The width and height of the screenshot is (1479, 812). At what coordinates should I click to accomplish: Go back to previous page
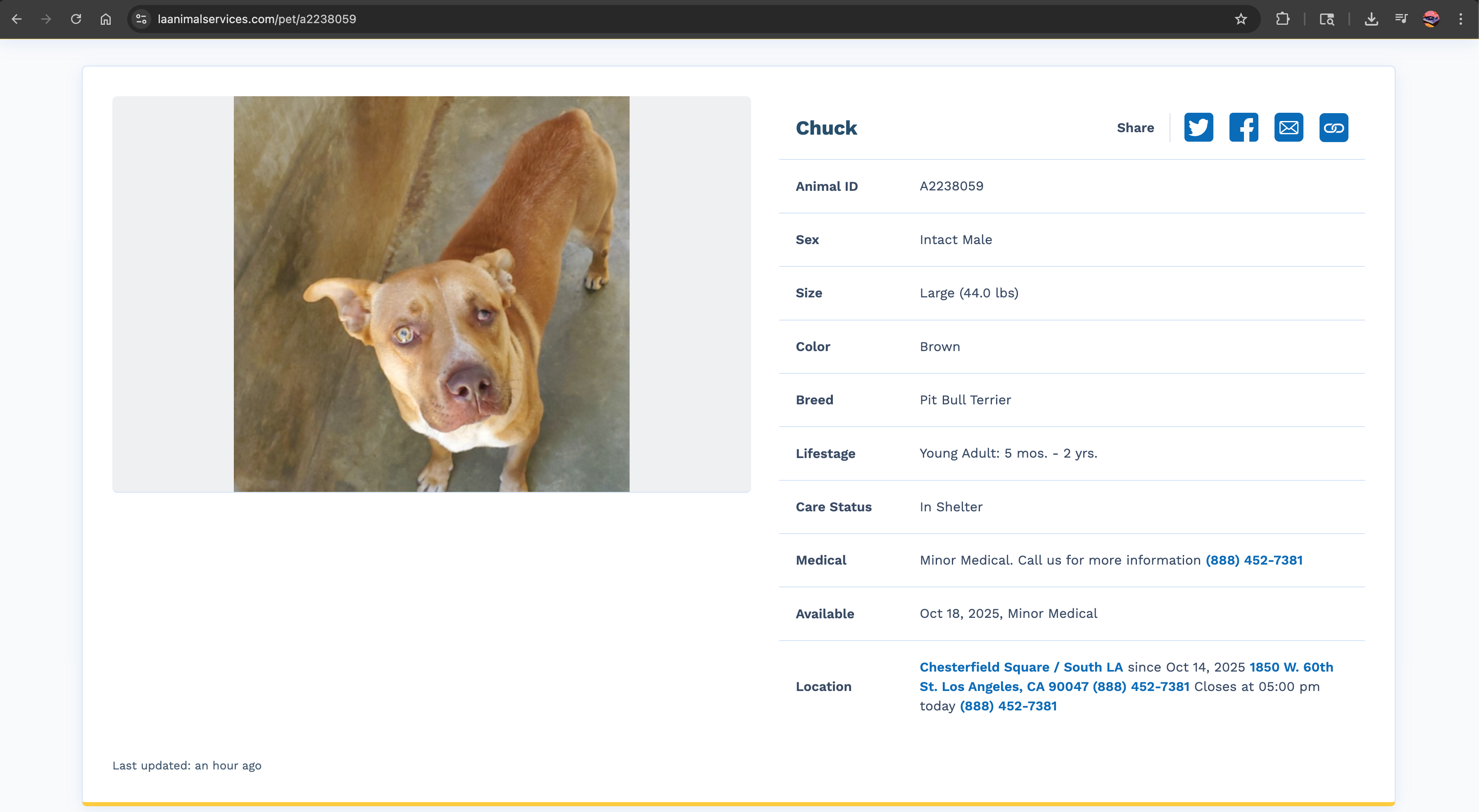tap(17, 19)
